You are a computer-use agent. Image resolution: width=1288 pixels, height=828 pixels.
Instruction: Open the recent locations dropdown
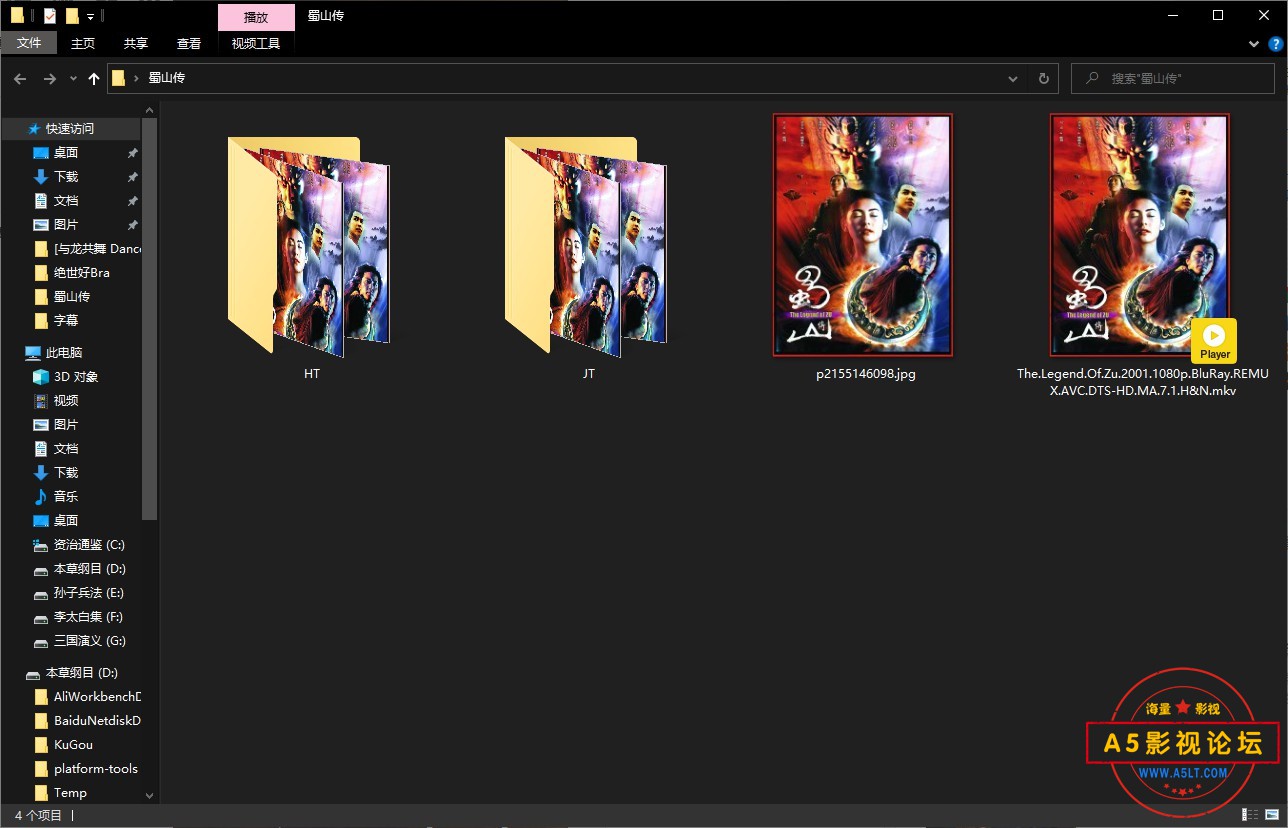click(73, 78)
